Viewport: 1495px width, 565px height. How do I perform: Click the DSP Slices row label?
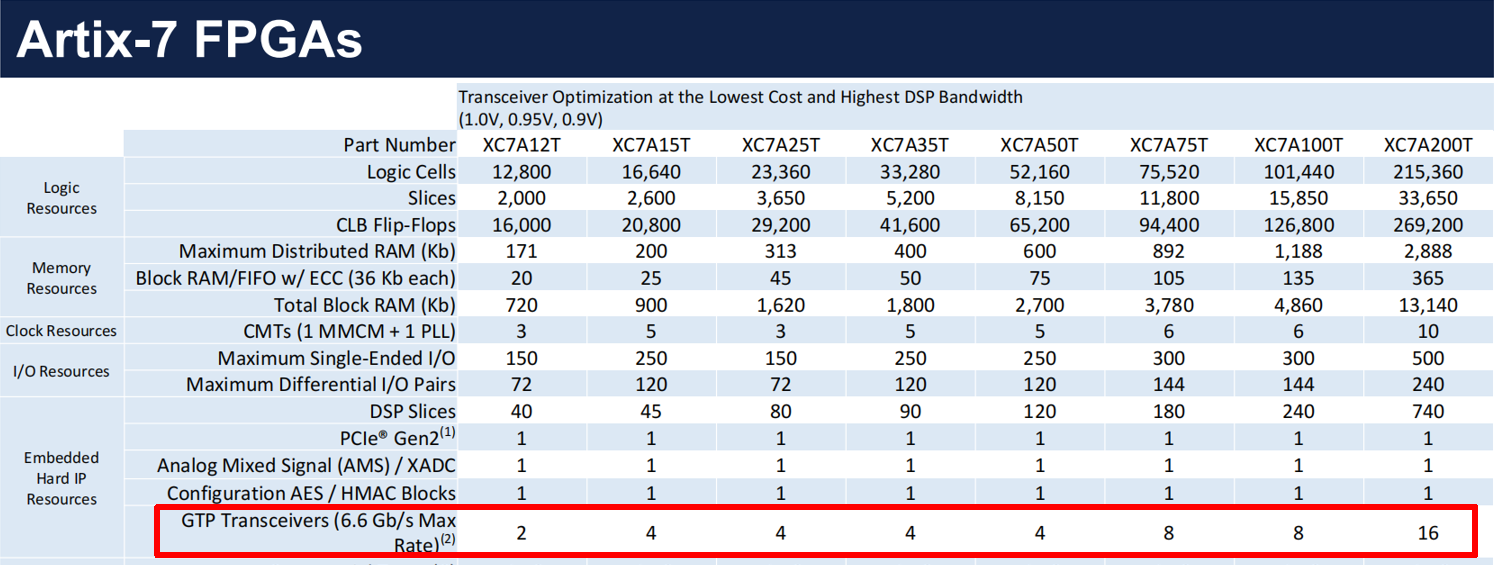[413, 411]
